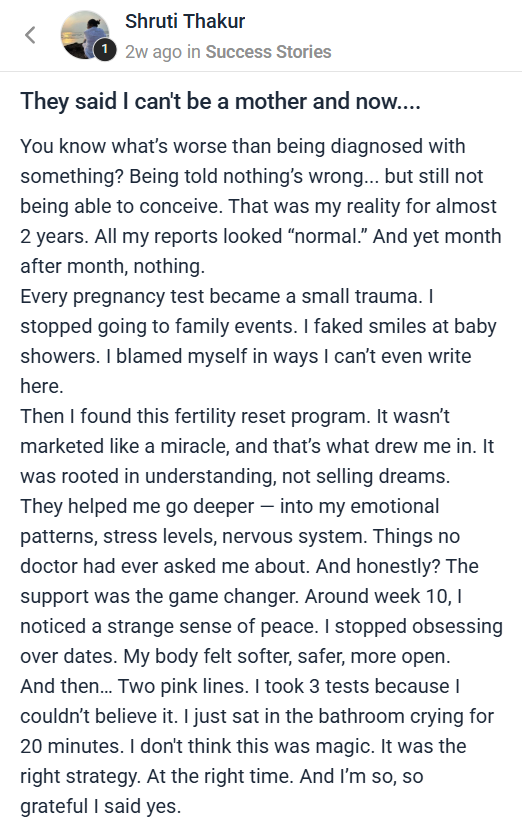This screenshot has height=821, width=522.
Task: Click the line 'support was the game changer'
Action: [241, 597]
